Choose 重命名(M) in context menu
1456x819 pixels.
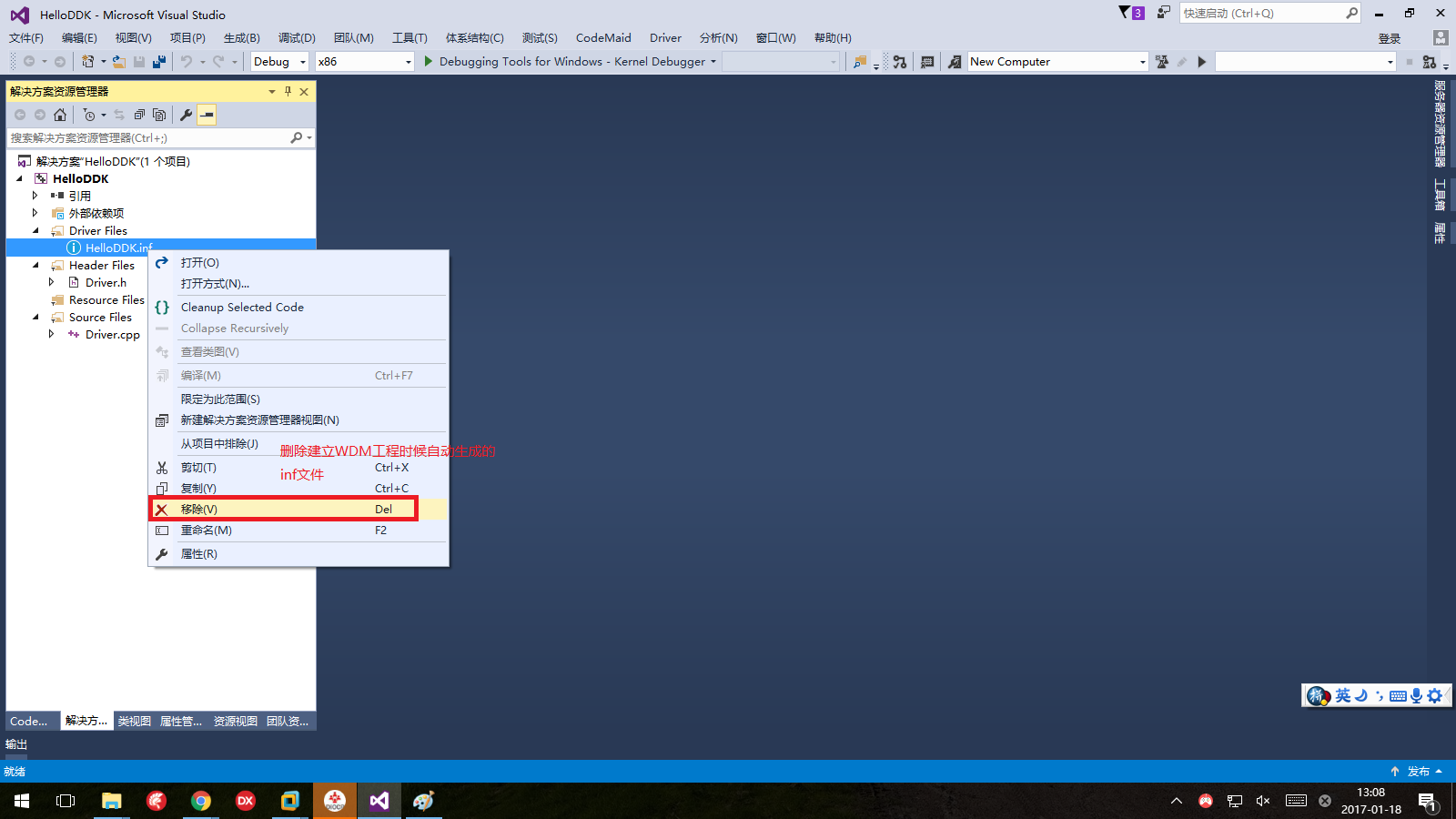[298, 530]
